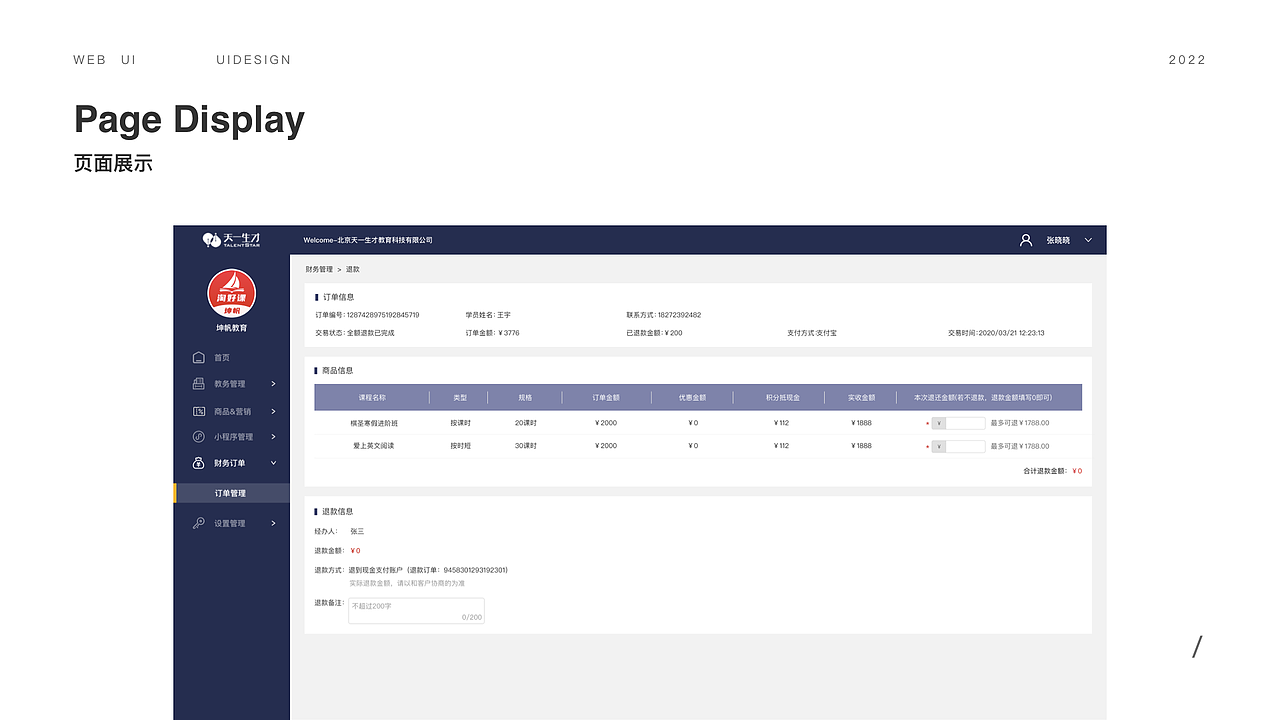Select the 财务订单 menu item
Image resolution: width=1280 pixels, height=720 pixels.
[x=232, y=463]
